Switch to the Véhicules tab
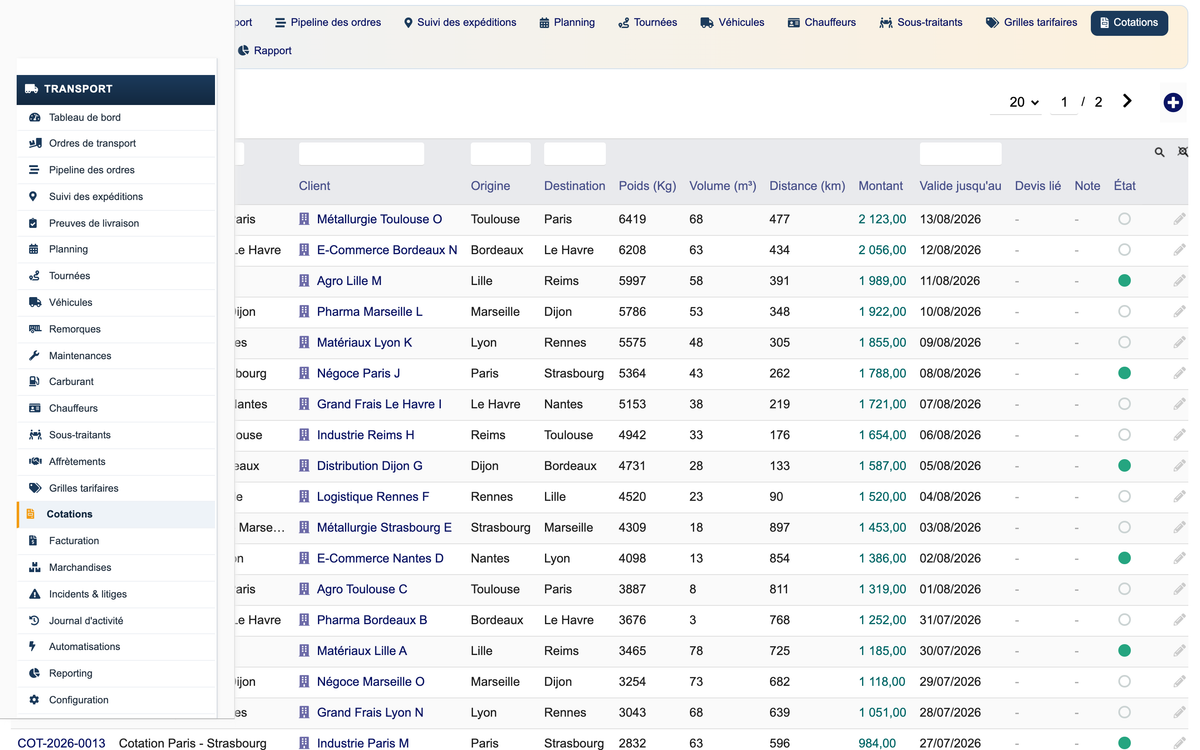Viewport: 1200px width, 750px height. coord(732,22)
